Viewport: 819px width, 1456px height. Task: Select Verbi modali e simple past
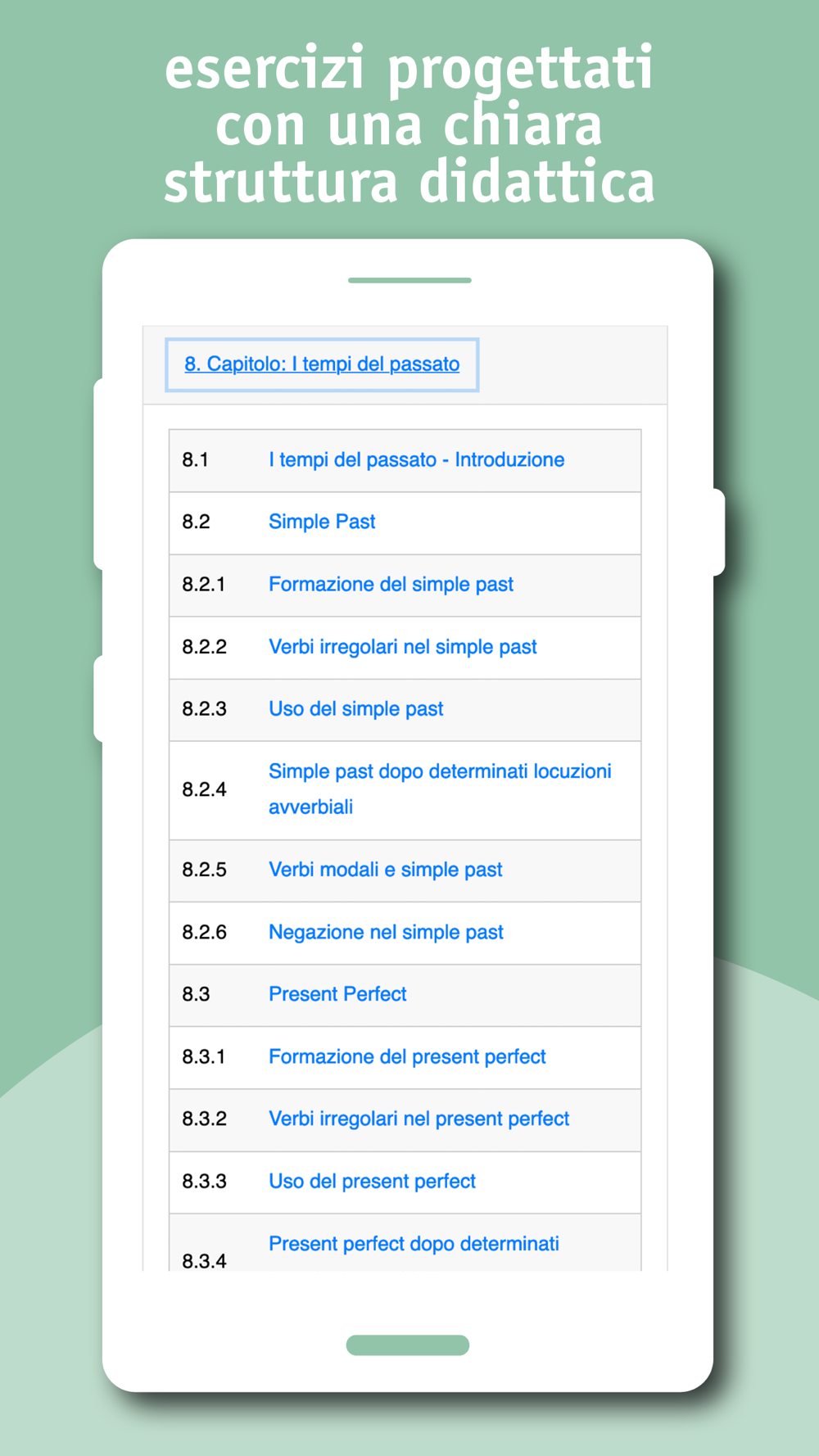point(385,870)
